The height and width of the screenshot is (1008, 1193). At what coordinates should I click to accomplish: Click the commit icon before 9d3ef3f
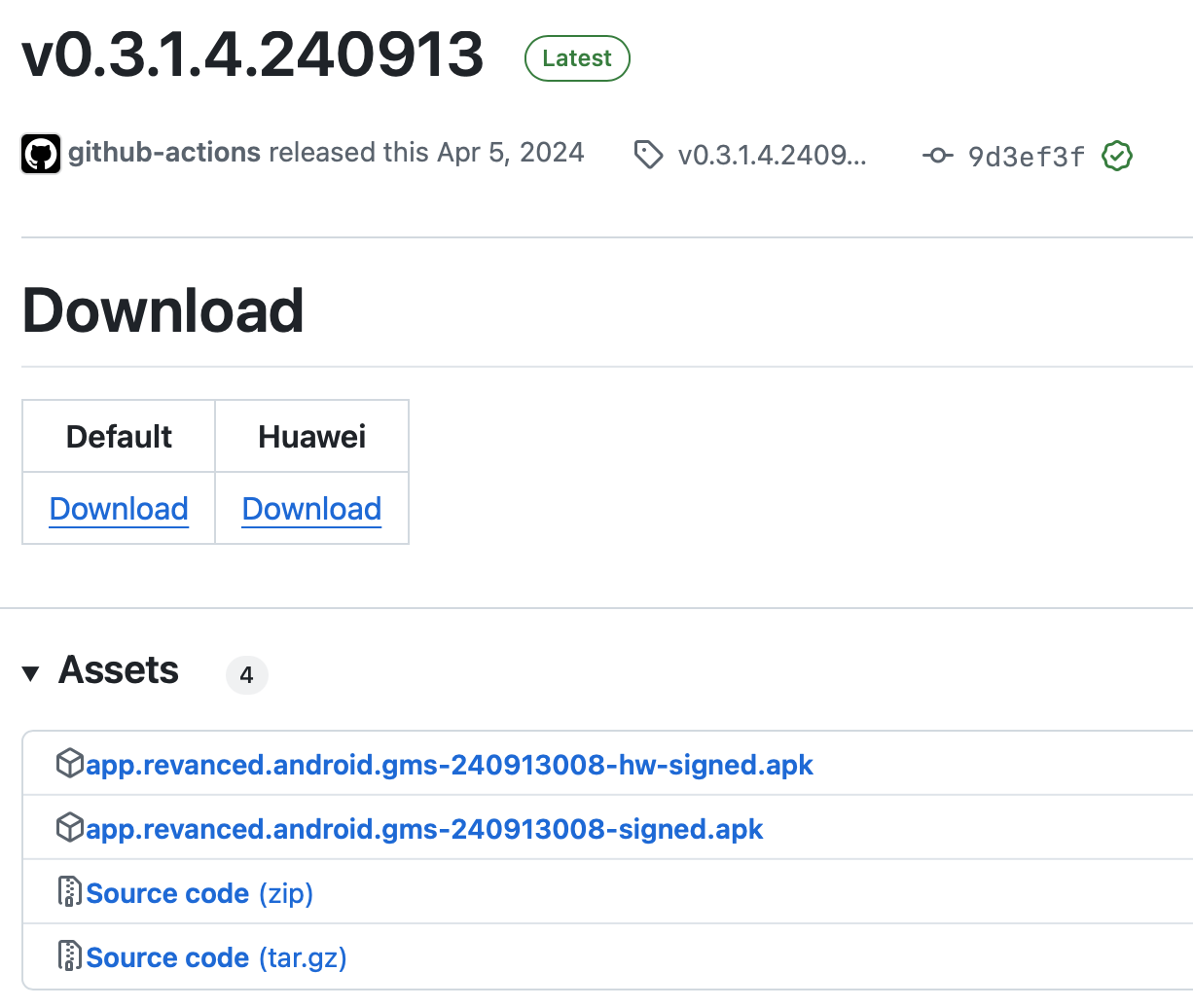[x=937, y=156]
